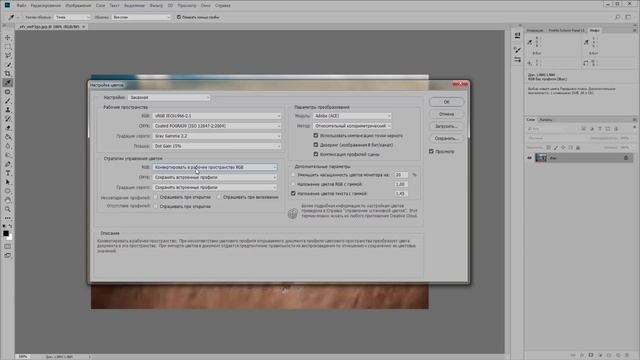Open the Dot Gain 15% dropdown
The width and height of the screenshot is (640, 360).
[217, 146]
